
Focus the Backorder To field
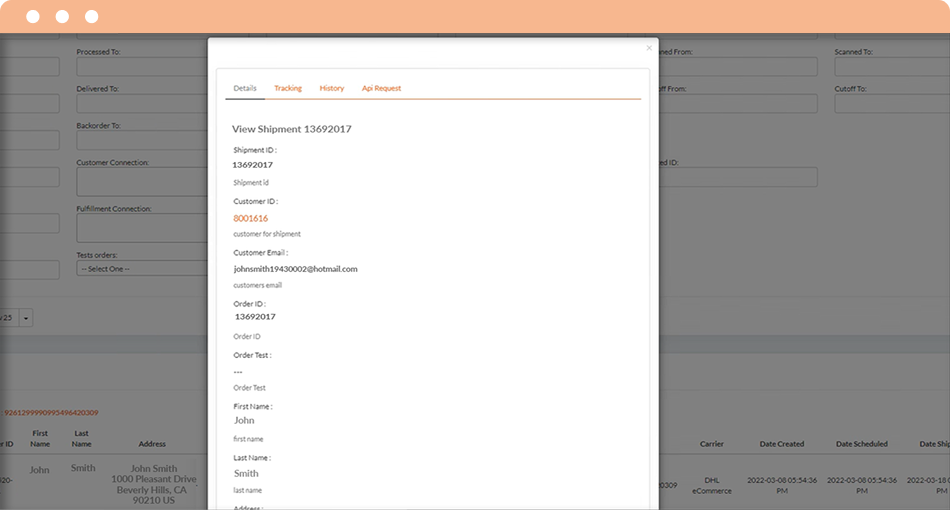140,141
